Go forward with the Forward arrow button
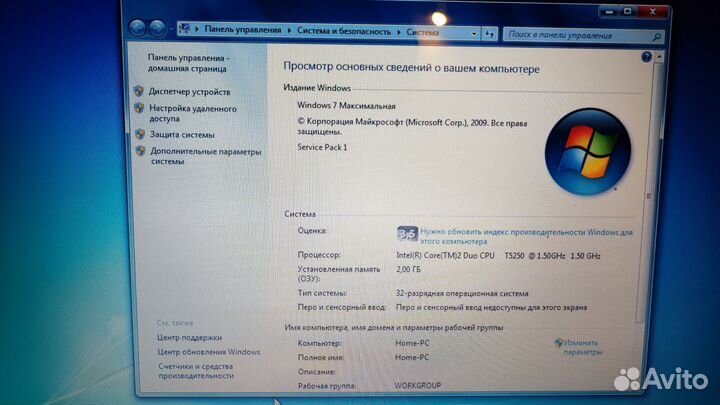This screenshot has height=405, width=720. pos(158,28)
